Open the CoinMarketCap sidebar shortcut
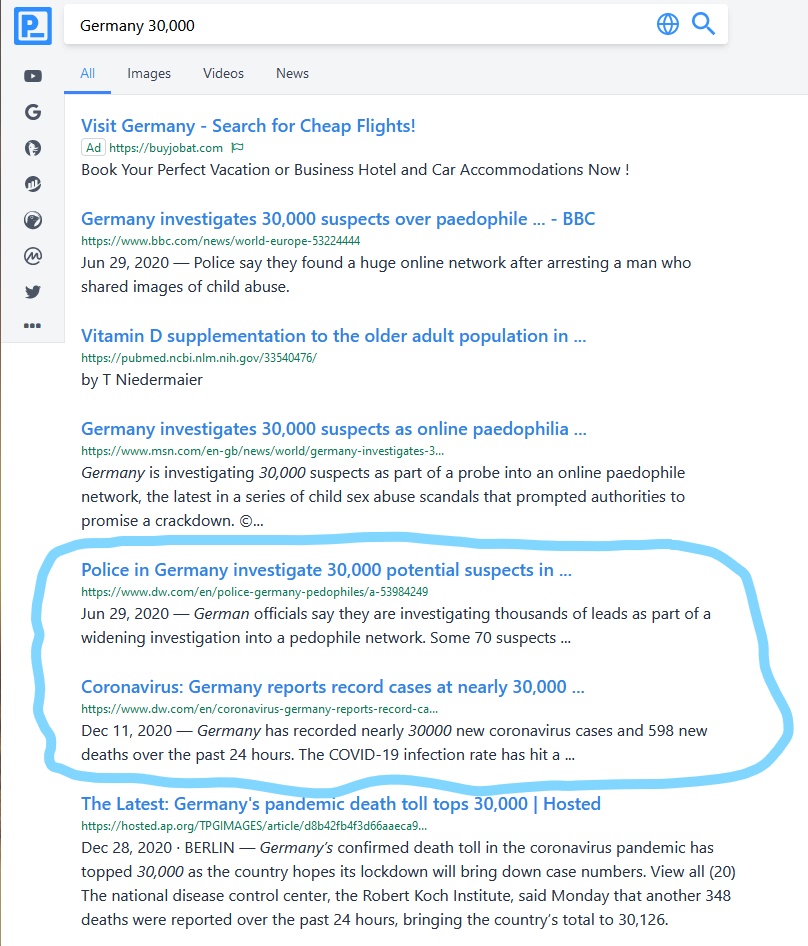This screenshot has height=946, width=808. point(33,256)
